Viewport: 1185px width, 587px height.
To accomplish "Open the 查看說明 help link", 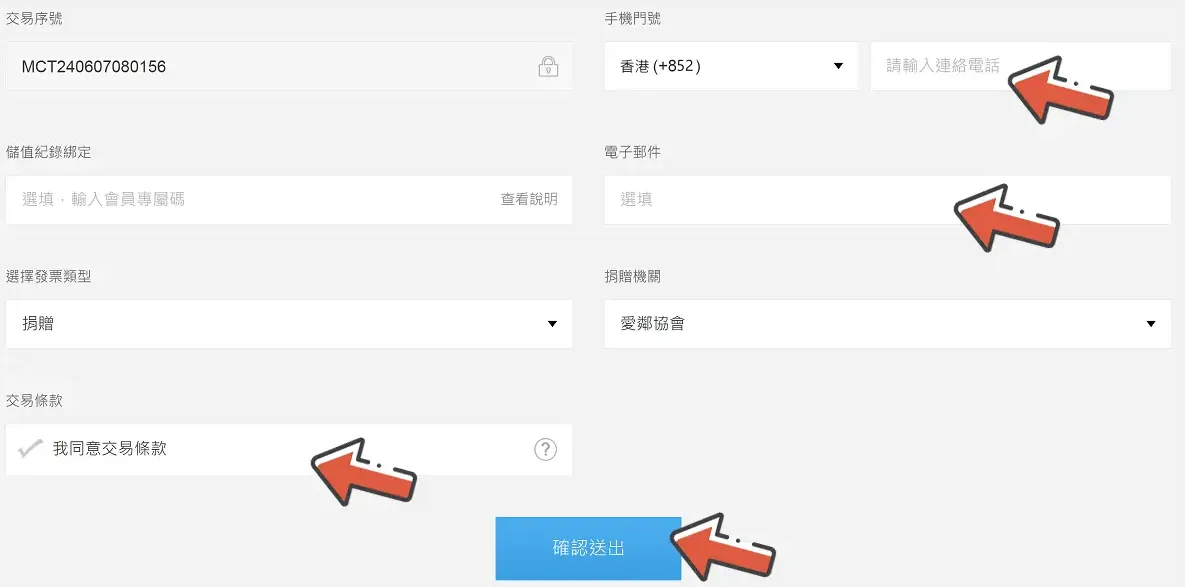I will pos(529,199).
